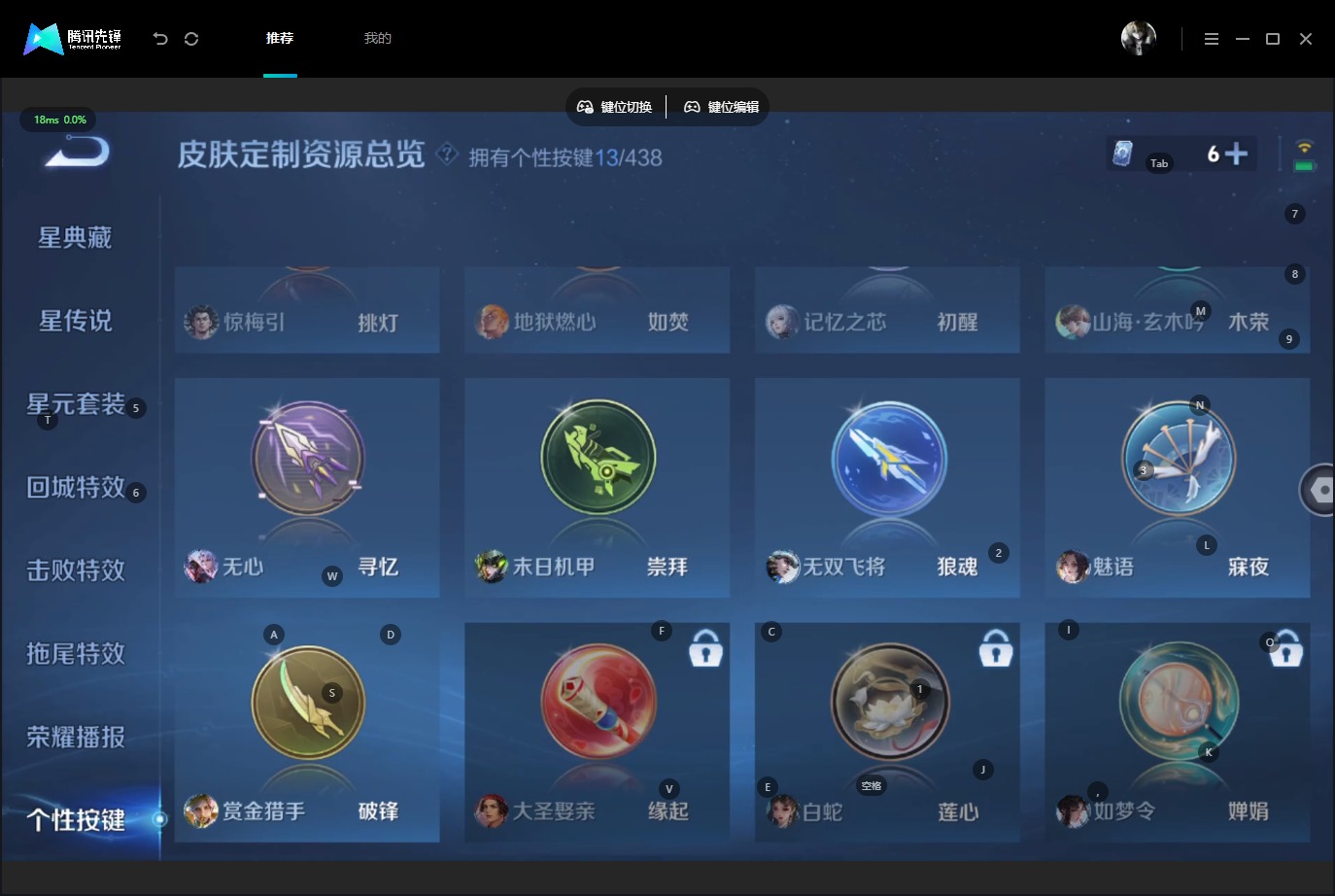Click the lock on 白蛇 card
Image resolution: width=1335 pixels, height=896 pixels.
pos(995,647)
